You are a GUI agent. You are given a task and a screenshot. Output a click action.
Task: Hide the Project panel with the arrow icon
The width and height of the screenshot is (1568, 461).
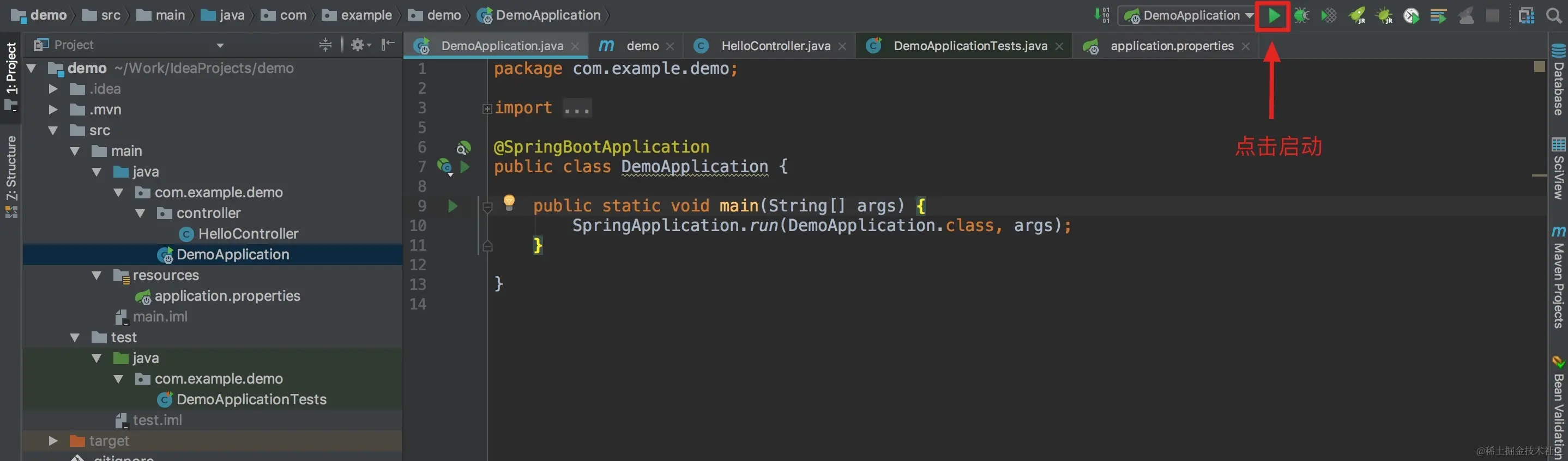click(388, 44)
